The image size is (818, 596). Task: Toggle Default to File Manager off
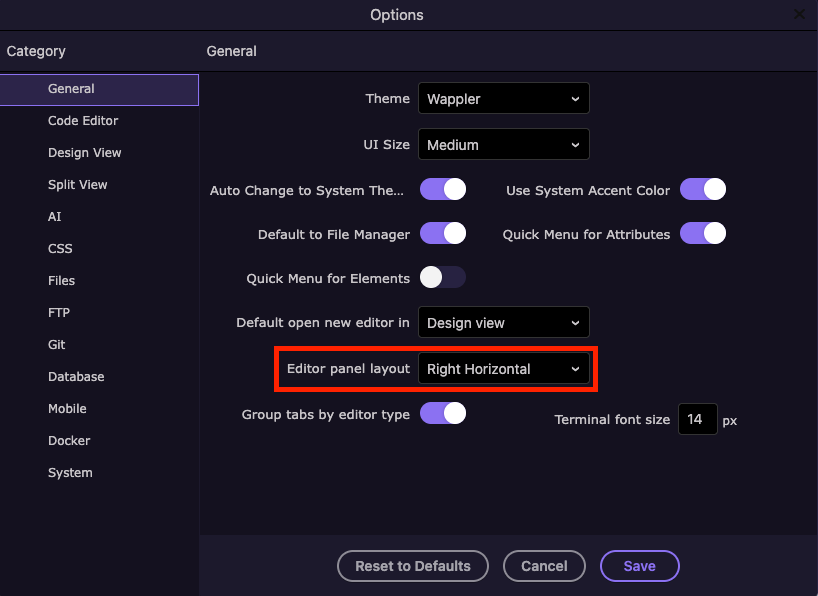(443, 234)
